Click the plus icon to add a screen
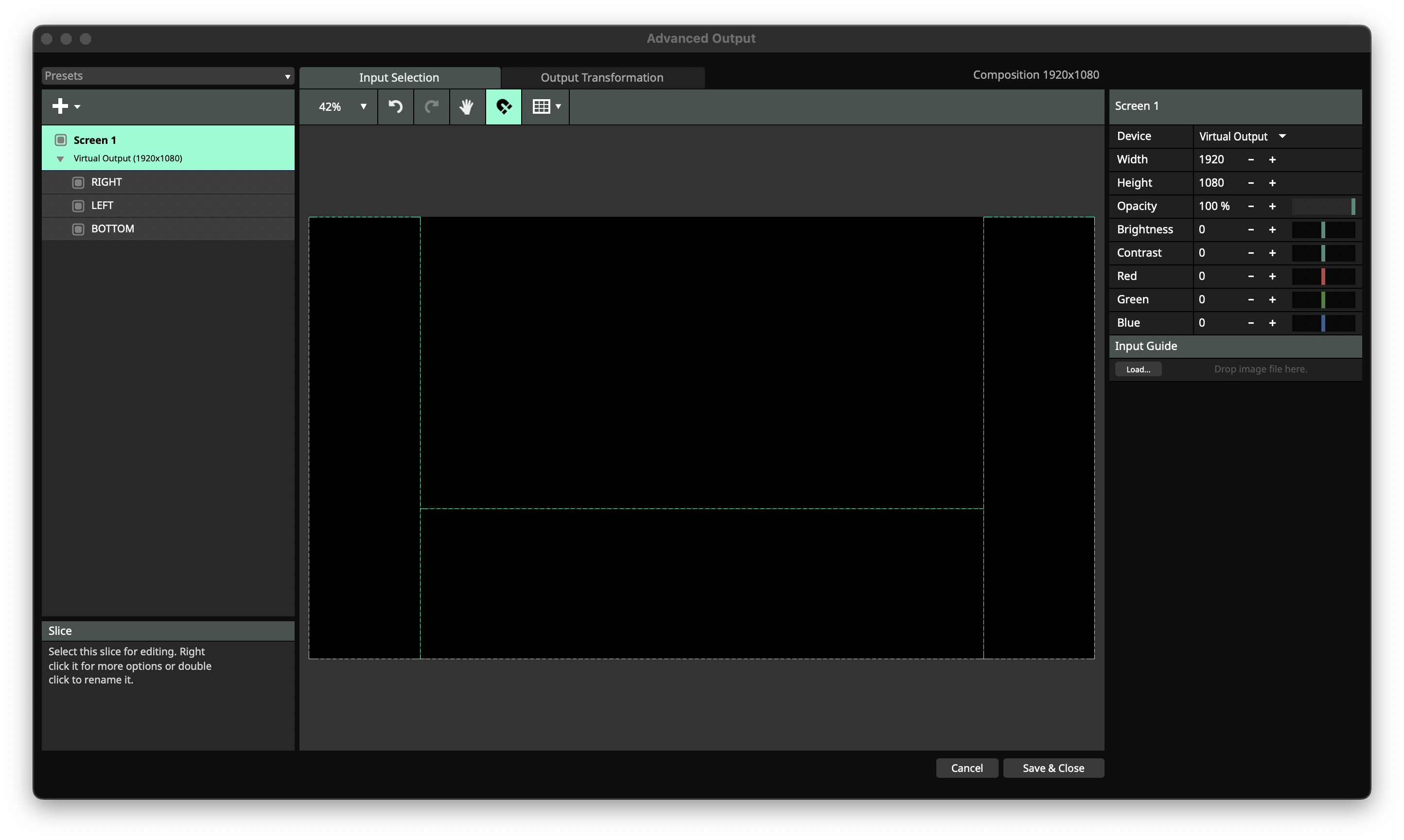The height and width of the screenshot is (840, 1404). 60,106
